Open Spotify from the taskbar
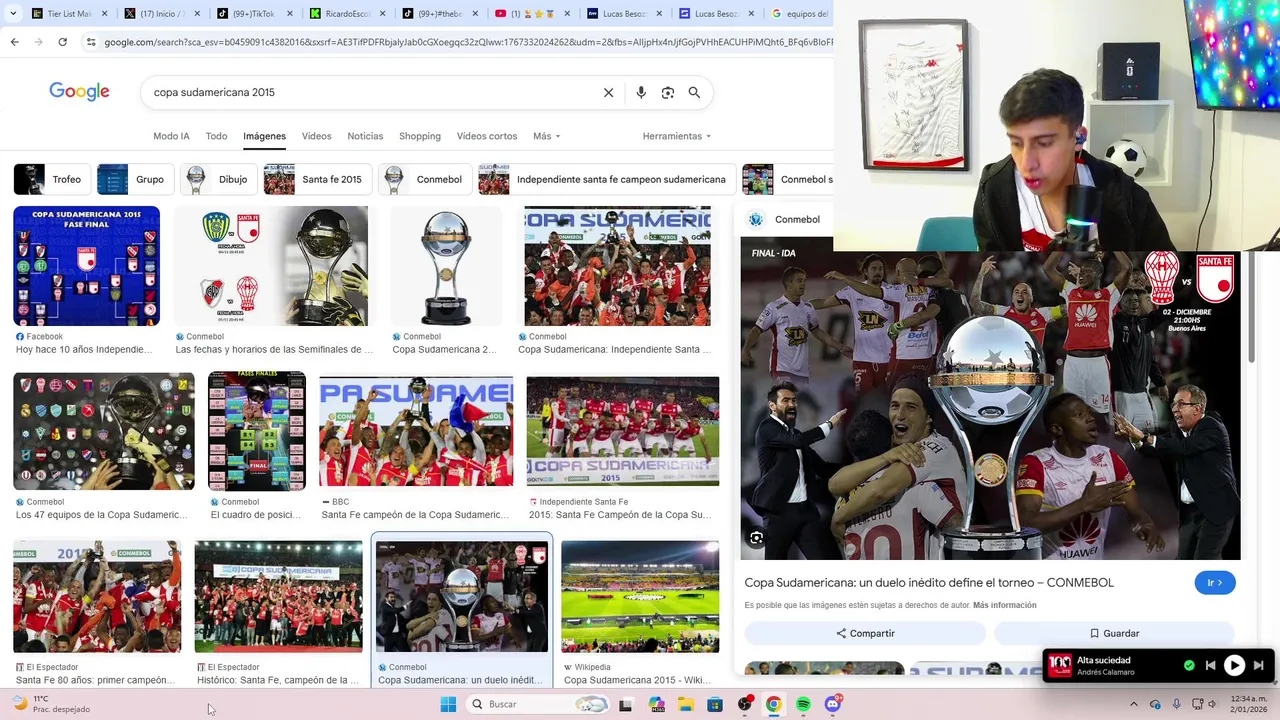Image resolution: width=1280 pixels, height=720 pixels. (803, 704)
